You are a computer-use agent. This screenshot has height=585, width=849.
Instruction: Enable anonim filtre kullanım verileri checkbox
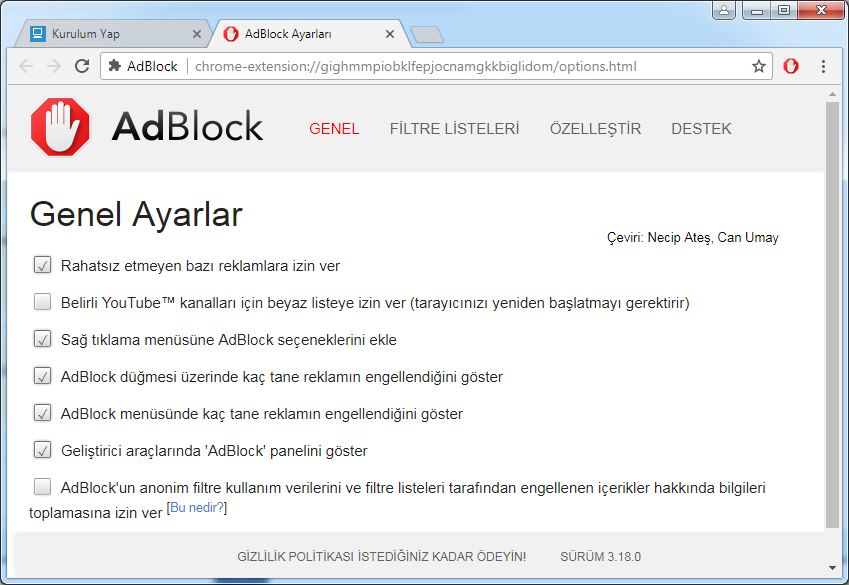click(42, 486)
